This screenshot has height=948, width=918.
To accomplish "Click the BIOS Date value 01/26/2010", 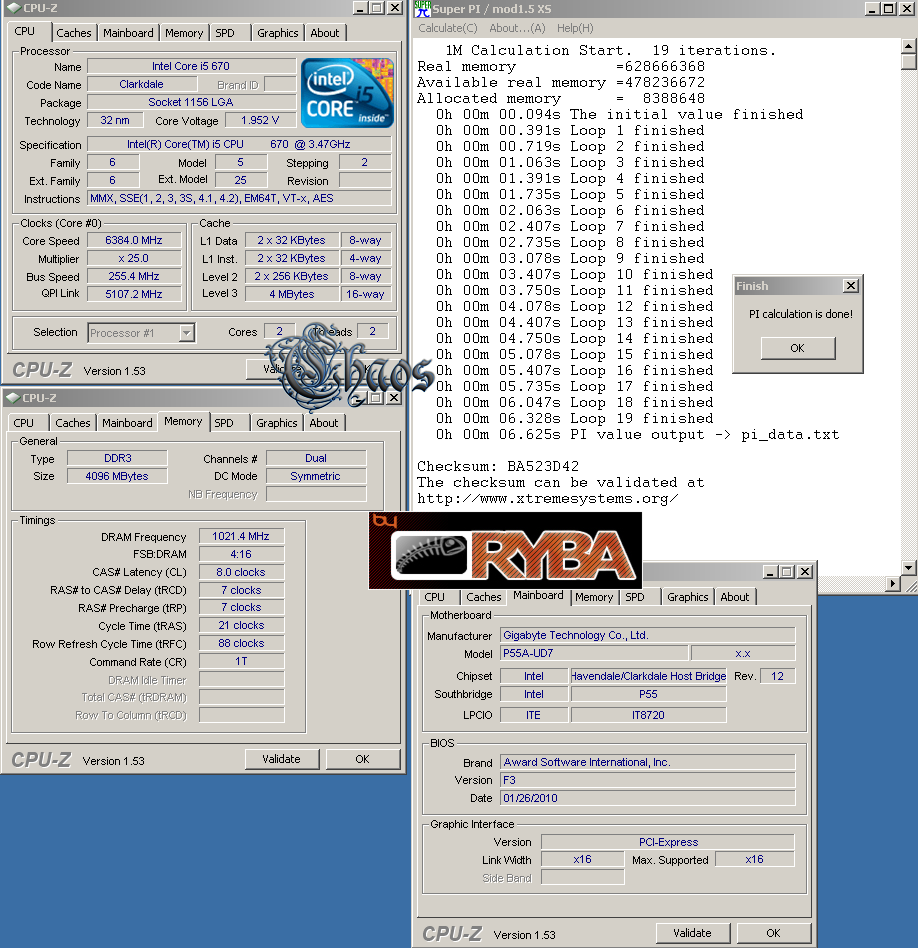I will 648,798.
